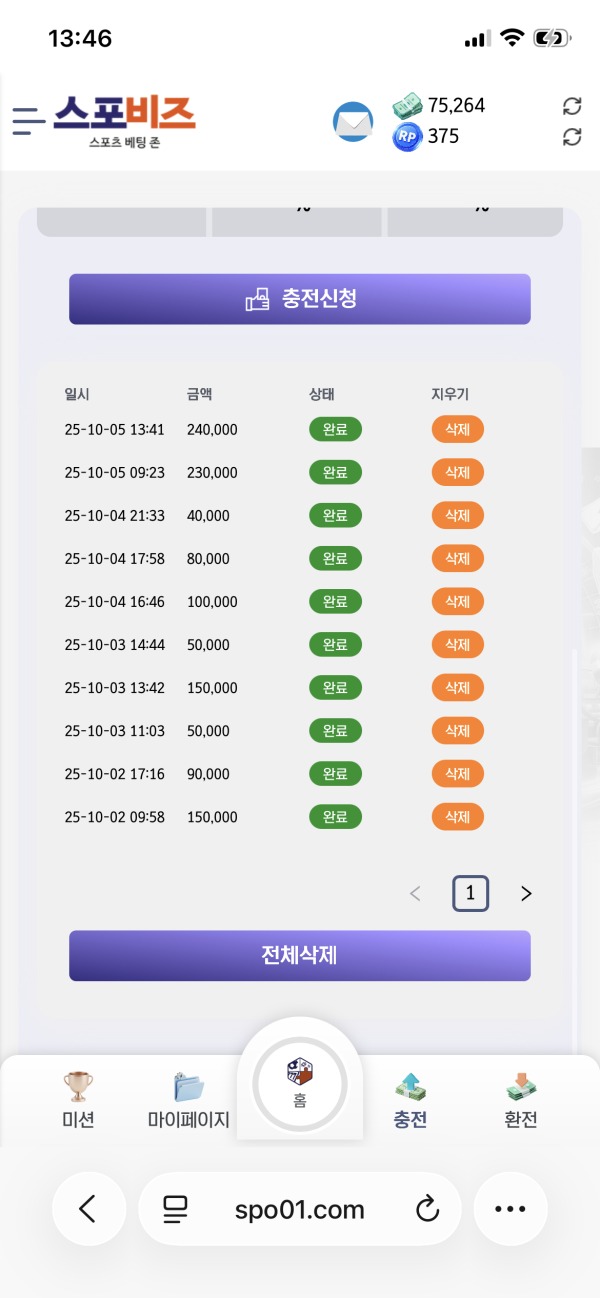The width and height of the screenshot is (600, 1298).
Task: Tap the 스포비즈 logo
Action: click(x=130, y=120)
